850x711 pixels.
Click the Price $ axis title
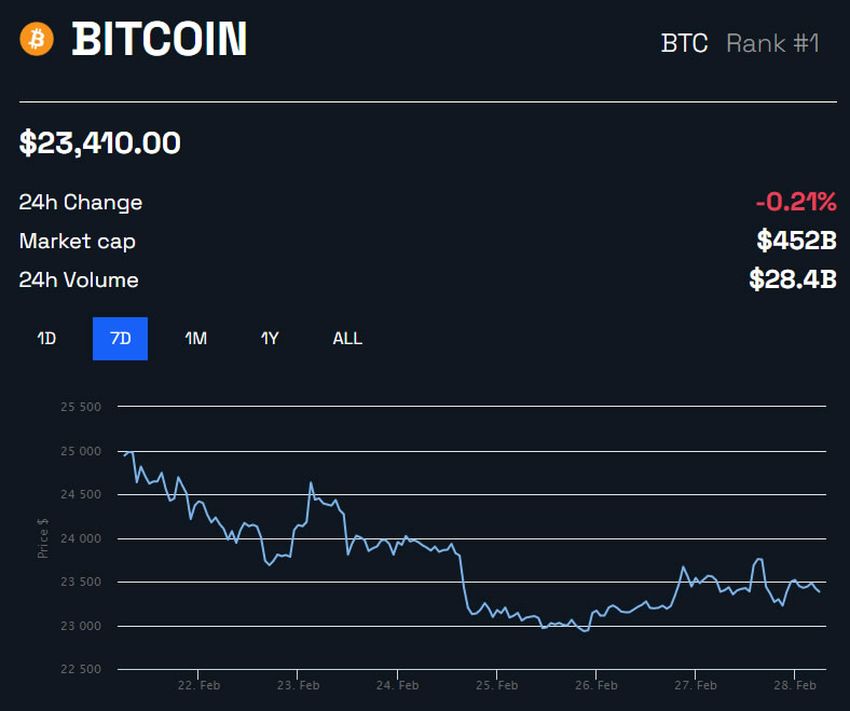pyautogui.click(x=42, y=537)
